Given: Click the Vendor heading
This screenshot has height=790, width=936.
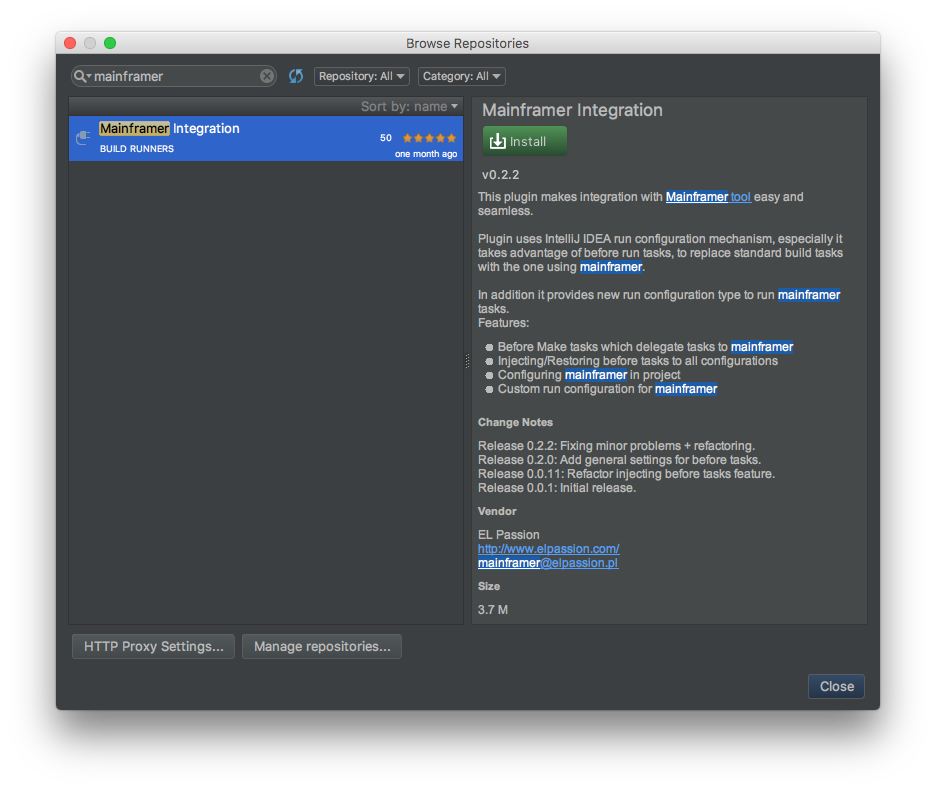Looking at the screenshot, I should point(497,511).
